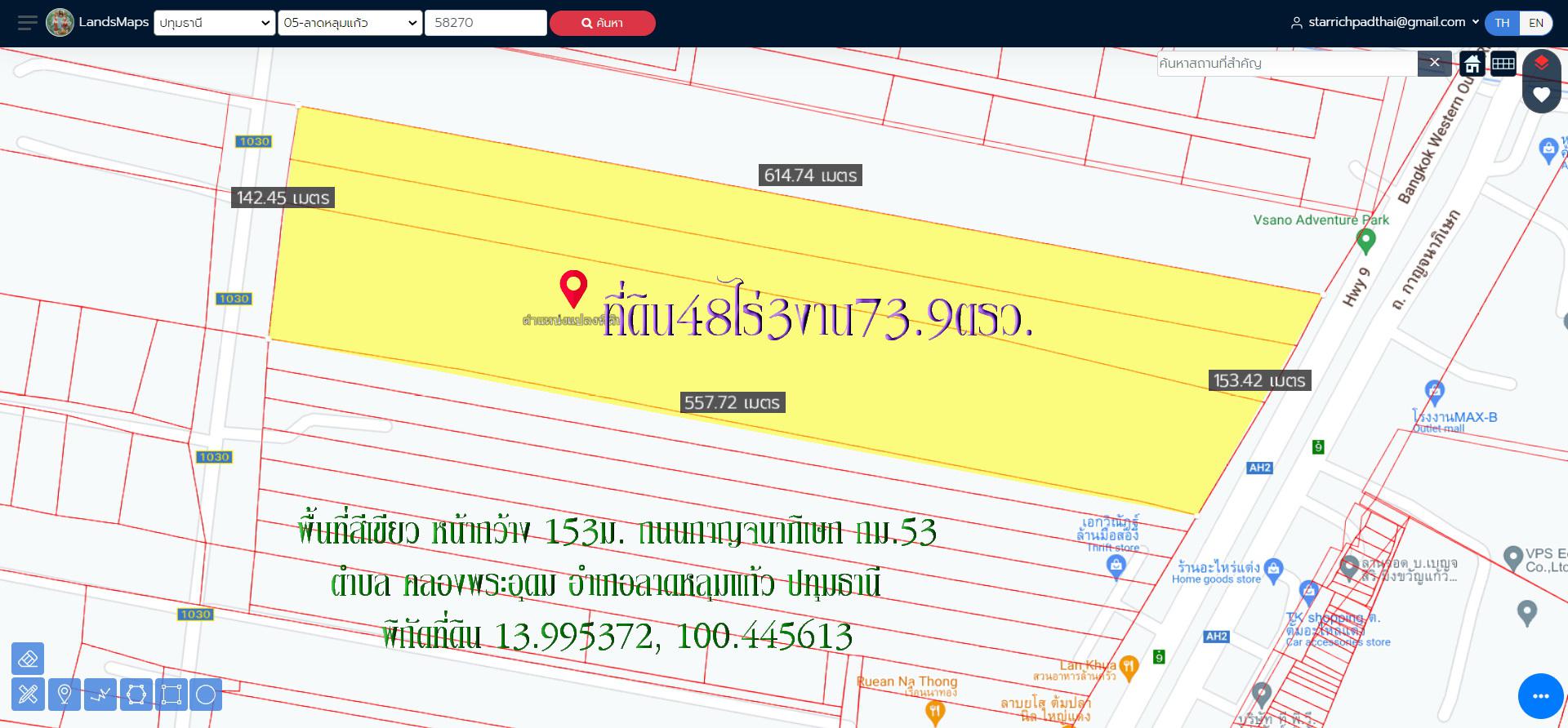Open the map layers control

click(1541, 63)
